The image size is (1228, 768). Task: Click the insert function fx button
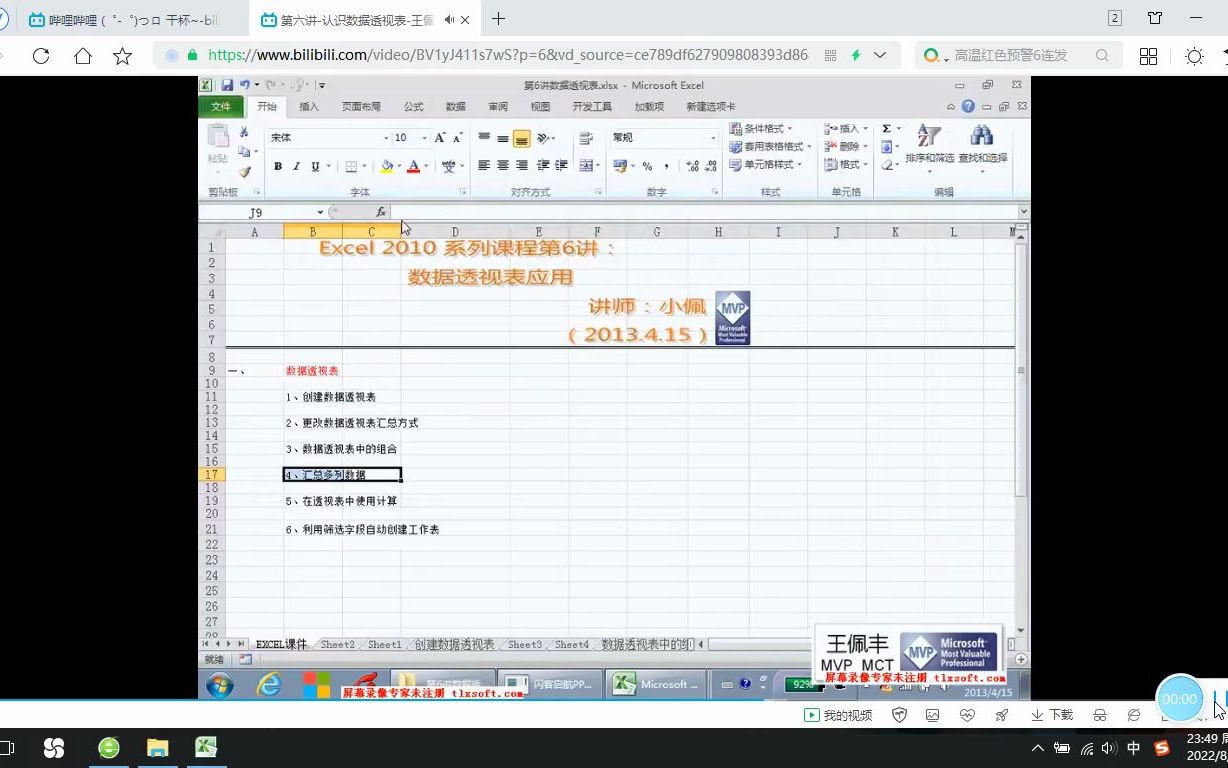381,212
